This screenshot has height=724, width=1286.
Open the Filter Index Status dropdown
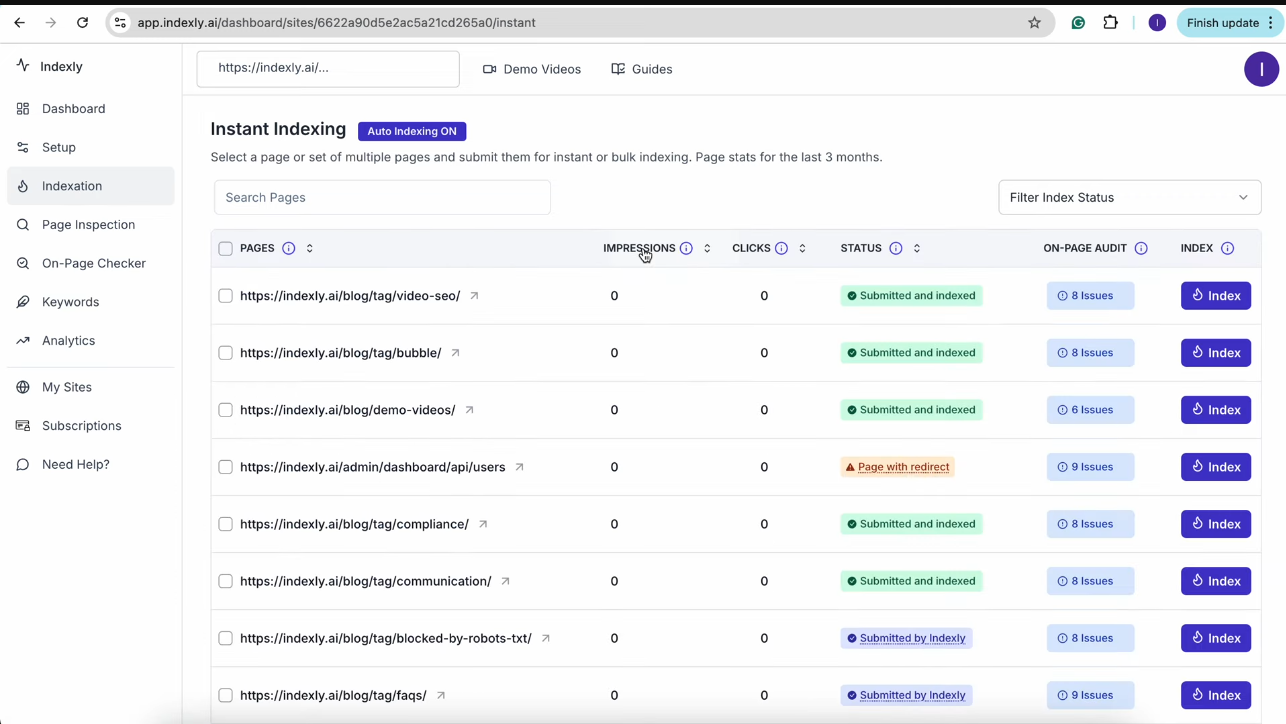(x=1129, y=197)
